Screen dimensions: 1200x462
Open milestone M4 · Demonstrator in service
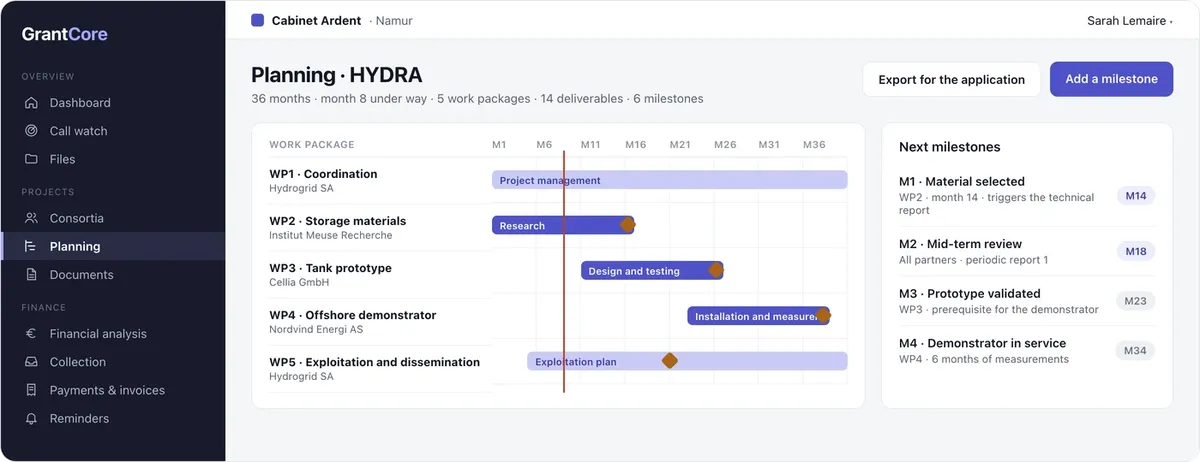pyautogui.click(x=1027, y=351)
